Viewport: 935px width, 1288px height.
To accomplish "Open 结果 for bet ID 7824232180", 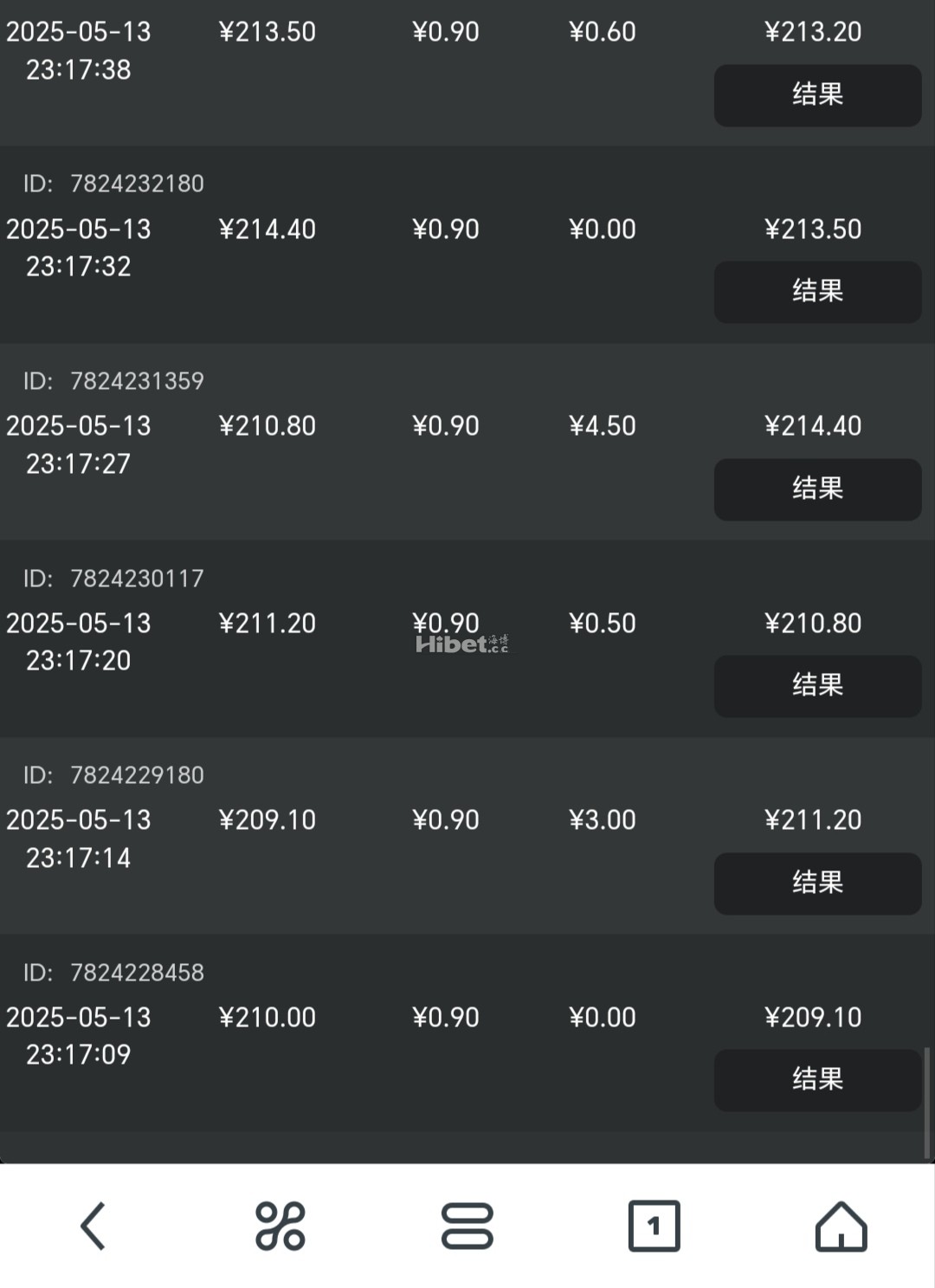I will click(x=817, y=292).
